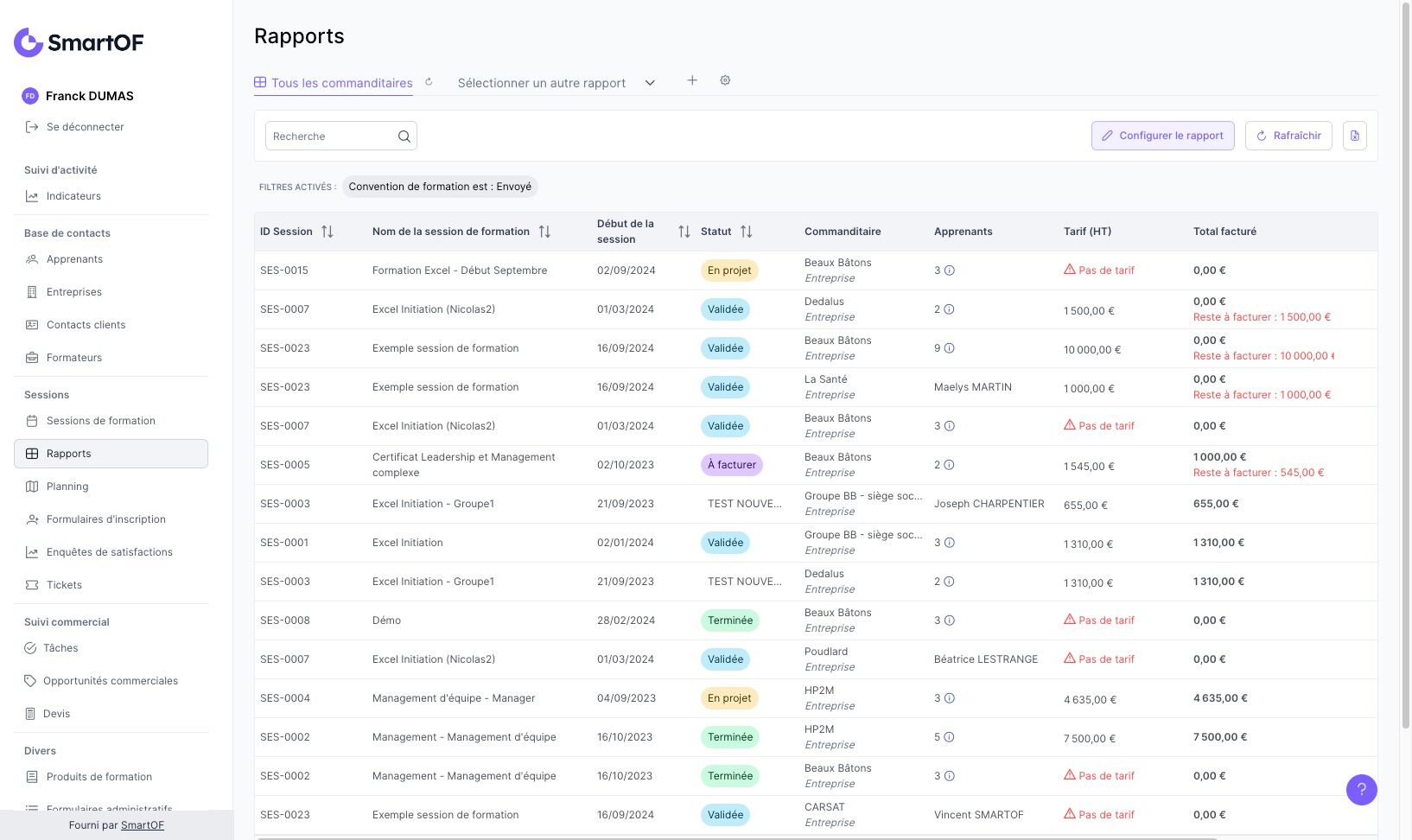1412x840 pixels.
Task: Click the FD user avatar
Action: 30,96
